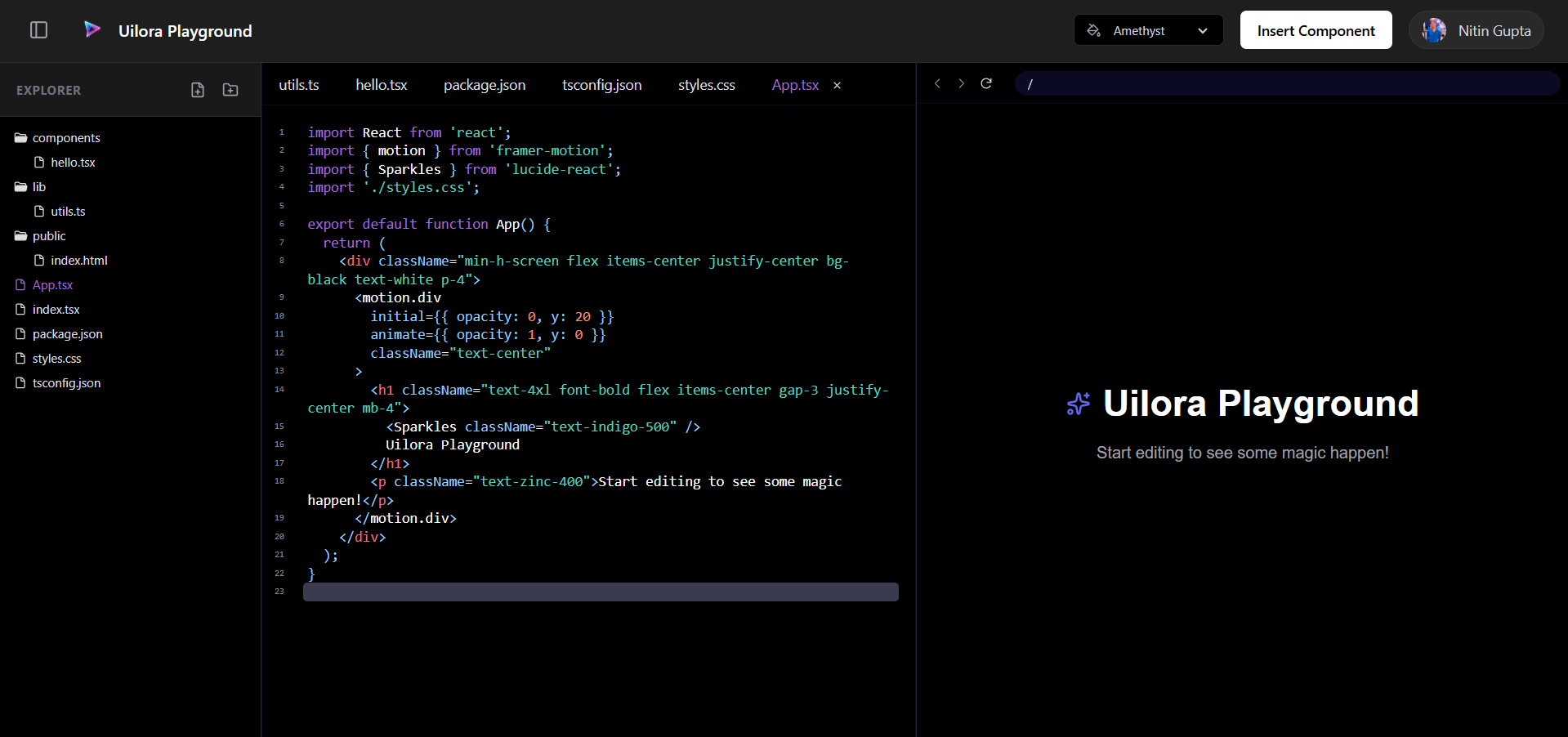This screenshot has height=737, width=1568.
Task: Click the file icon beside tsconfig.json
Action: click(x=20, y=383)
